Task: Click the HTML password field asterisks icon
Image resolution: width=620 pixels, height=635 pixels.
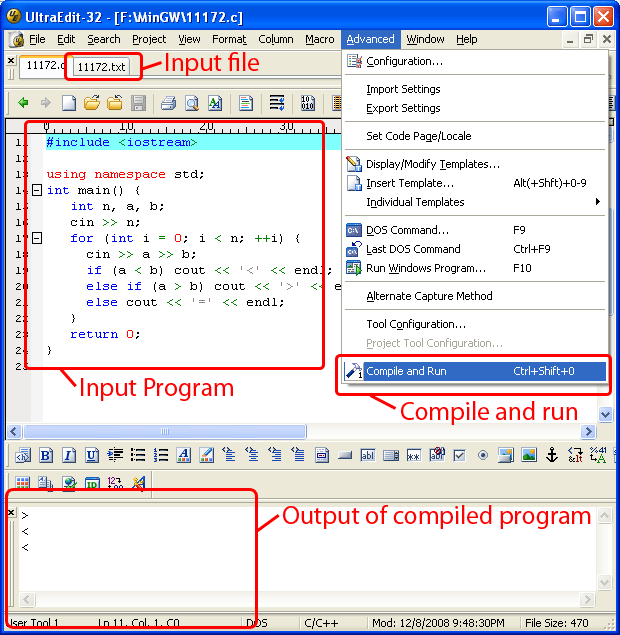Action: [413, 456]
